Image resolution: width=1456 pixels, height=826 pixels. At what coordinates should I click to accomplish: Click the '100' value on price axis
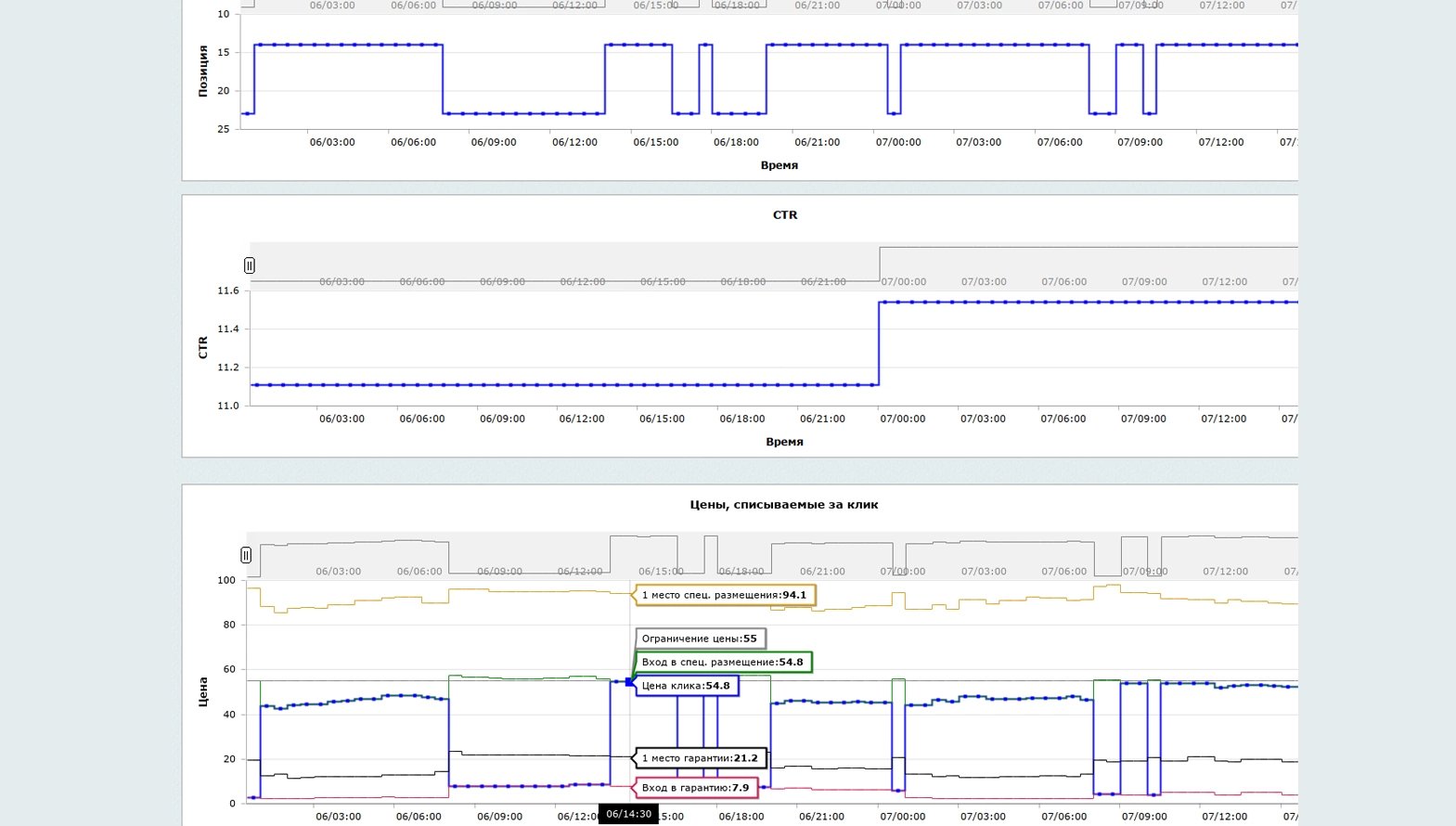tap(226, 580)
